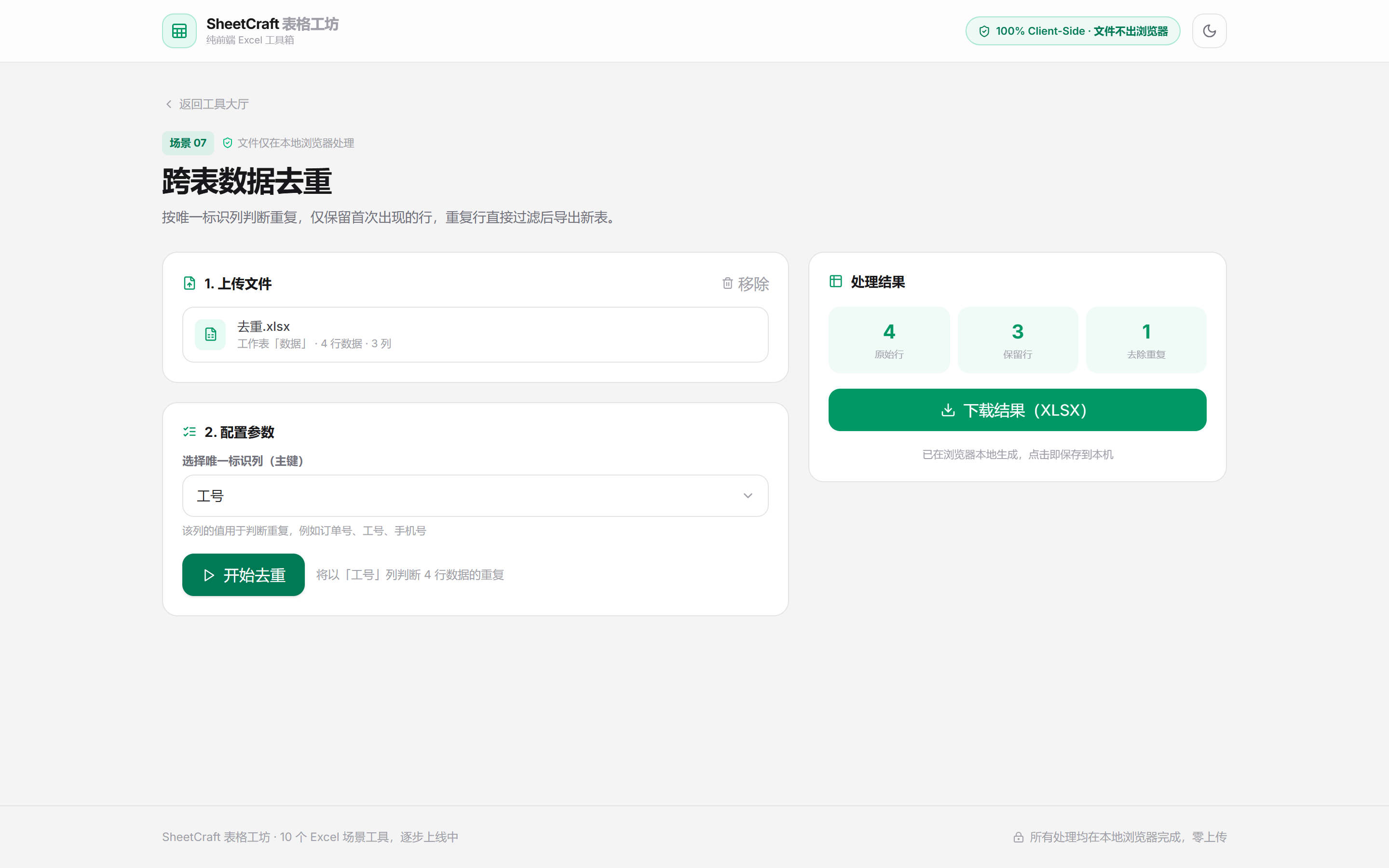Screen dimensions: 1389x868
Task: Click the 100% Client-Side privacy badge
Action: coord(1073,31)
